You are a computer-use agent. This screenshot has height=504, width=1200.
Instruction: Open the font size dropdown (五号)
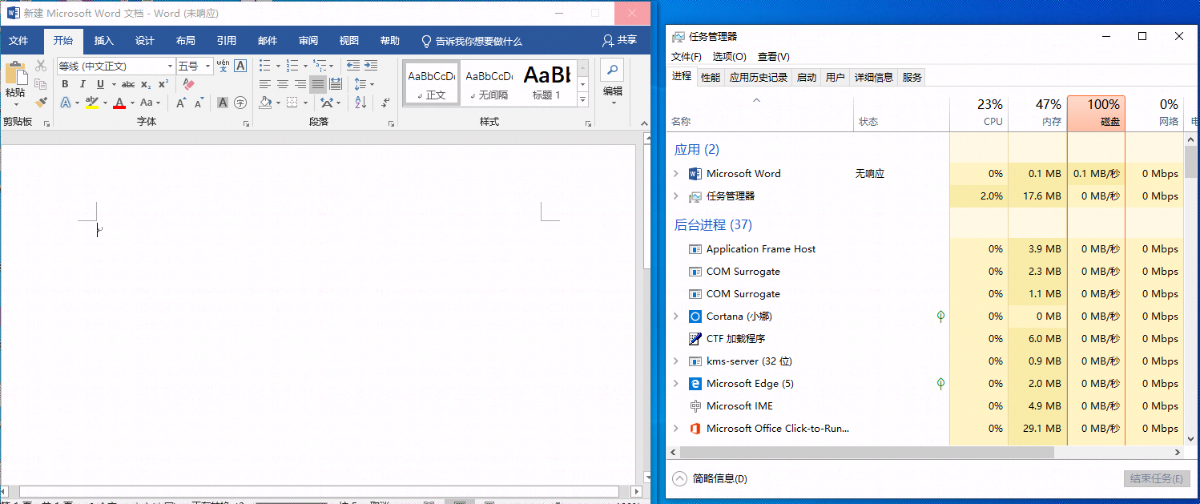(207, 66)
